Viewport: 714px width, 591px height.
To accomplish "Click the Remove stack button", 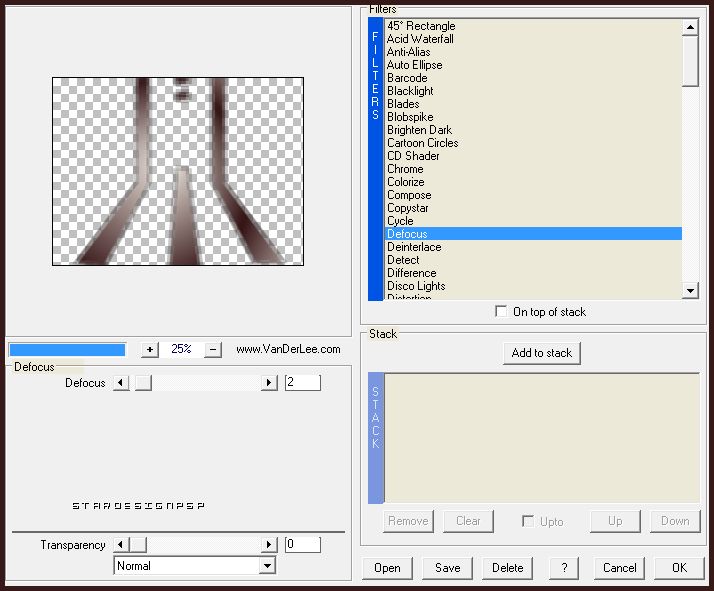I will (x=408, y=521).
